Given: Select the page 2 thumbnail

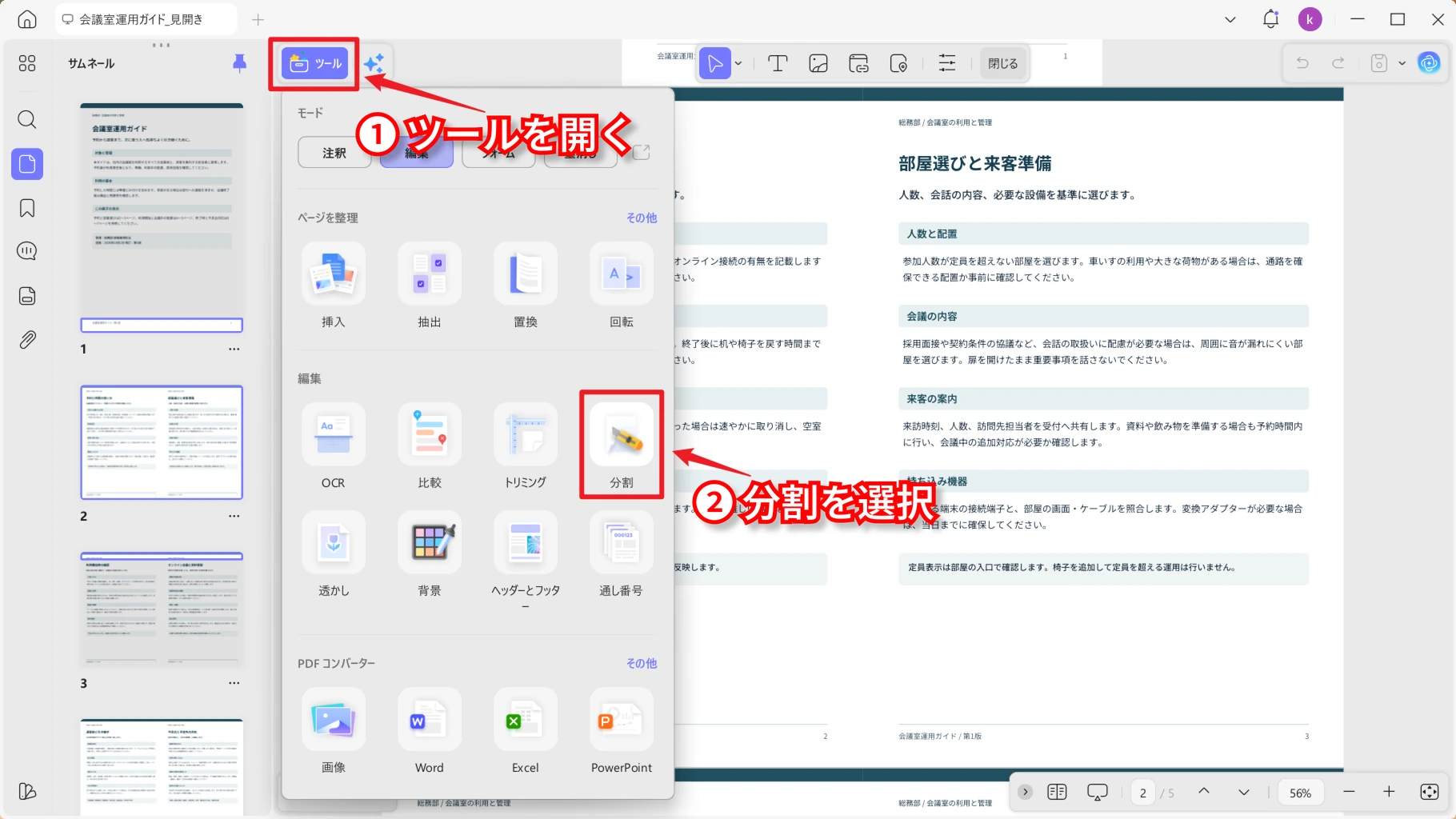Looking at the screenshot, I should pyautogui.click(x=162, y=442).
